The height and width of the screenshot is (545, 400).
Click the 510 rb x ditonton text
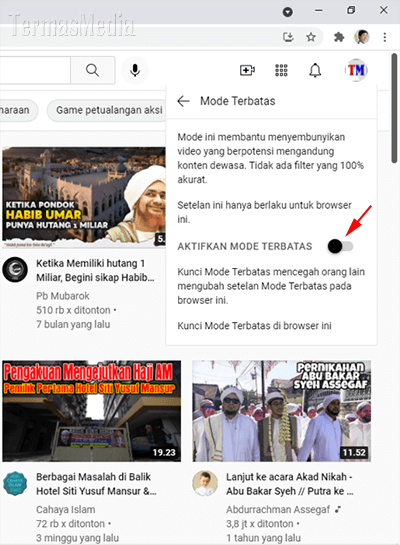tap(73, 310)
